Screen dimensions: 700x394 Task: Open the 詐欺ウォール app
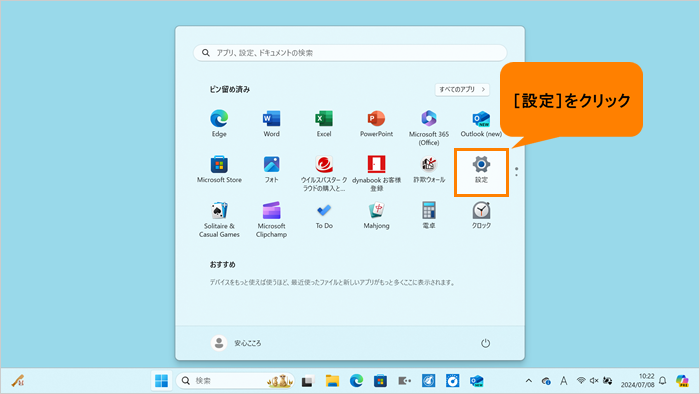click(429, 170)
